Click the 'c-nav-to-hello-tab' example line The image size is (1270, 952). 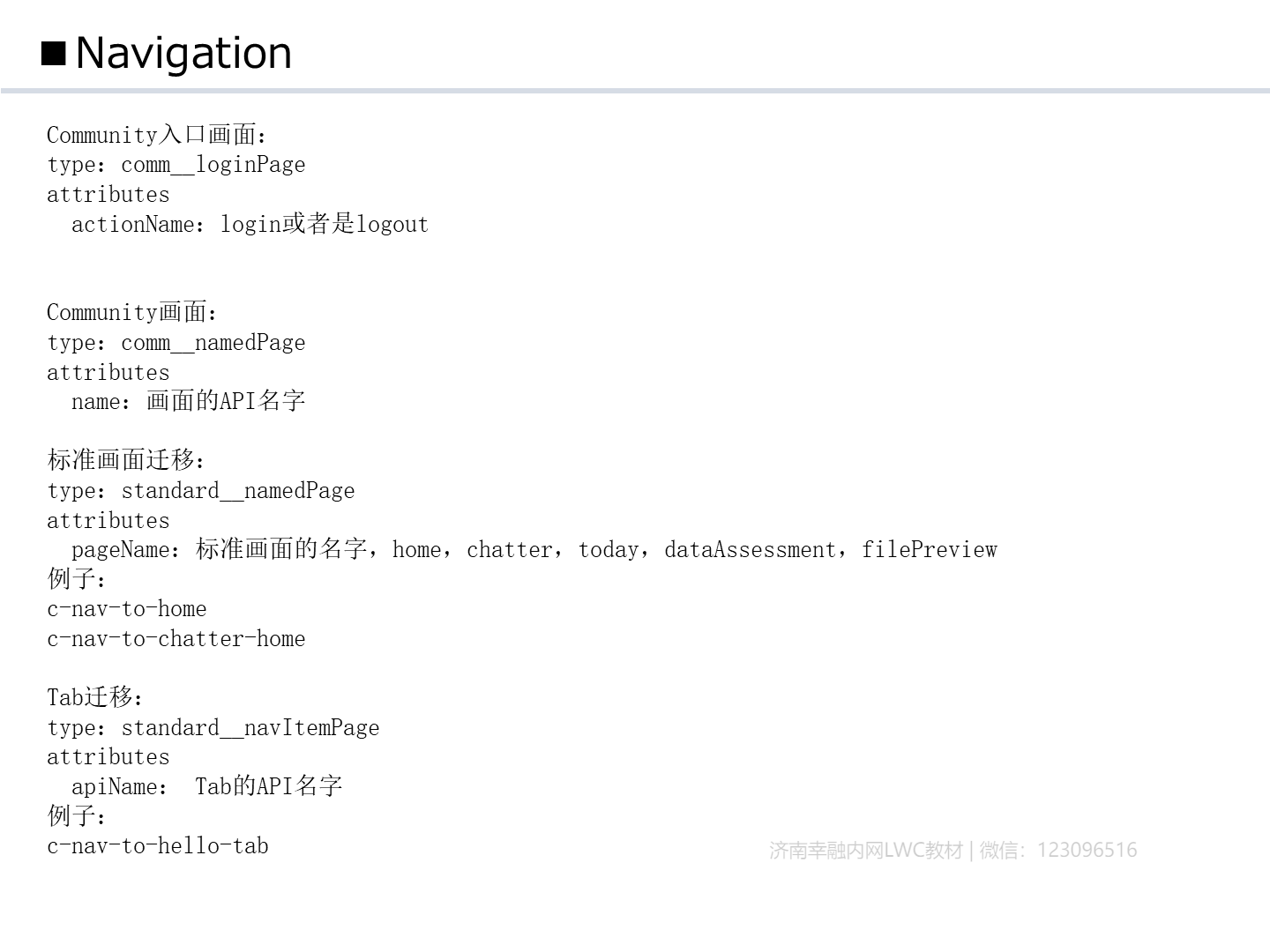click(158, 846)
